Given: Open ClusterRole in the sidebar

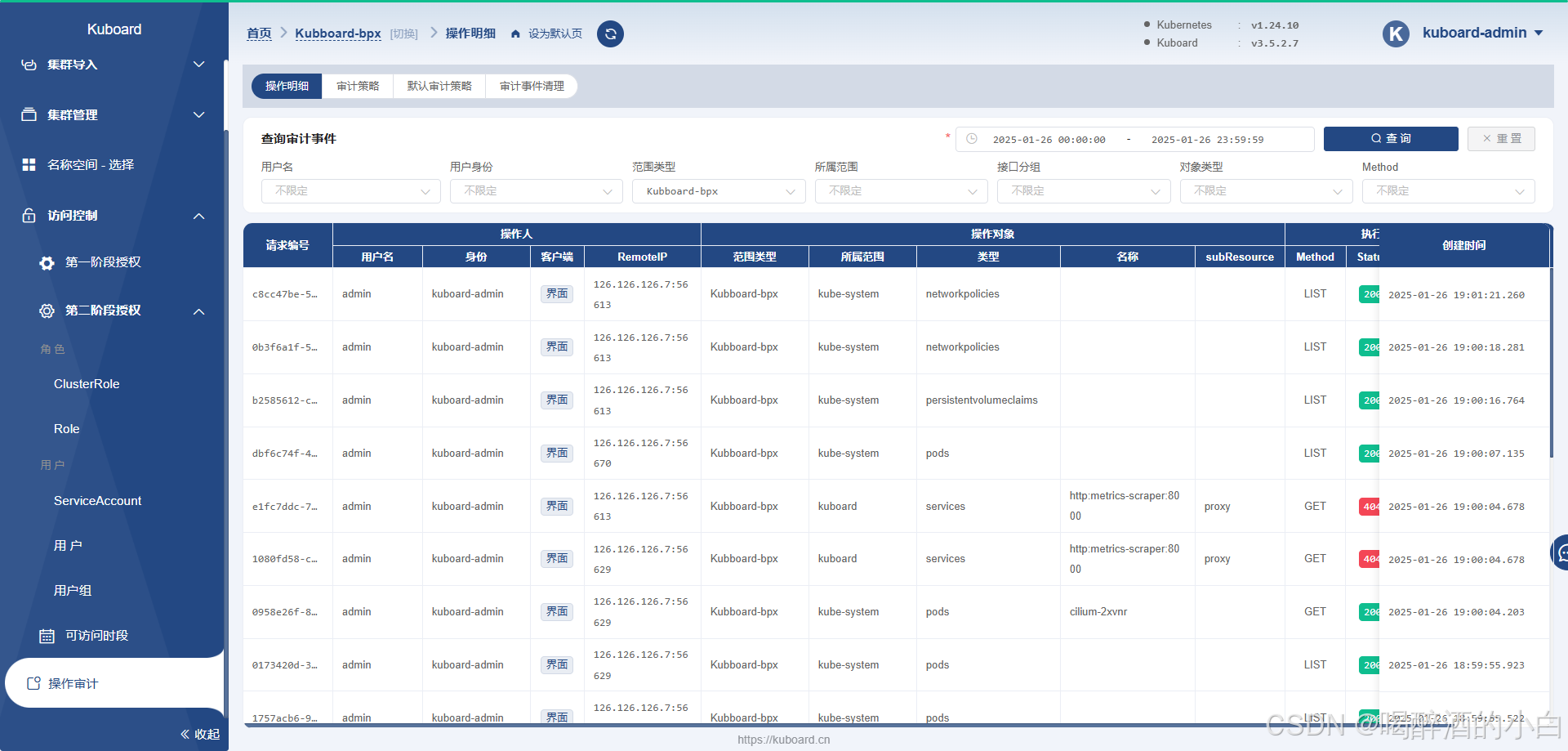Looking at the screenshot, I should point(87,384).
